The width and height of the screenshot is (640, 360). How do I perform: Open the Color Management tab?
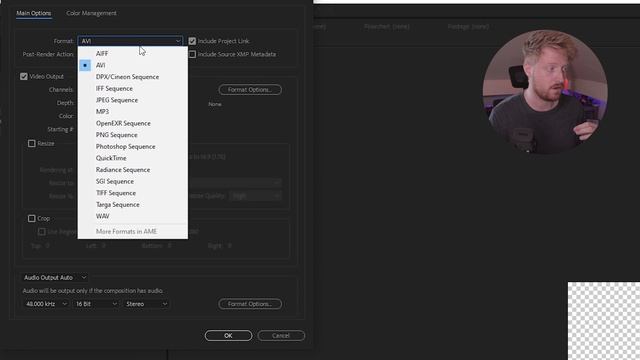(x=91, y=13)
